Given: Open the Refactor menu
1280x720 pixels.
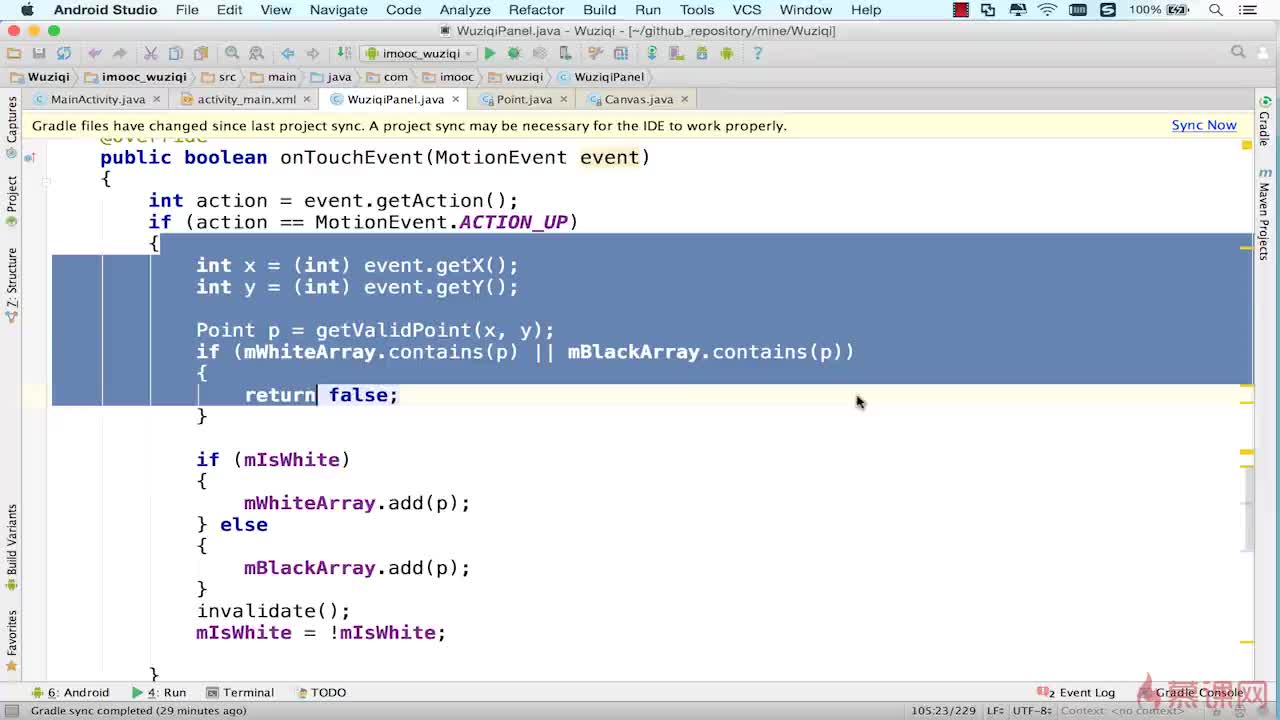Looking at the screenshot, I should [536, 10].
